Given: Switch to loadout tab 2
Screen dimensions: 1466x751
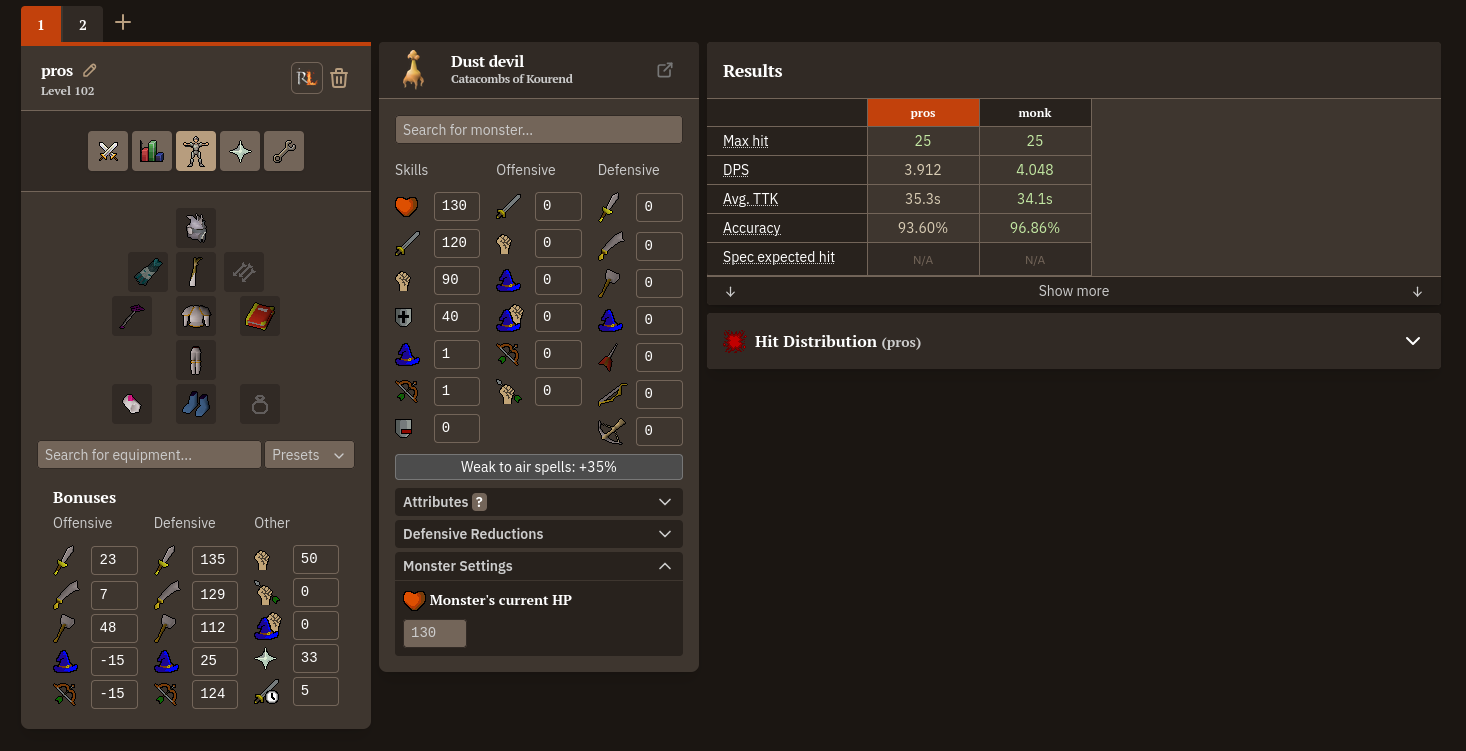Looking at the screenshot, I should point(83,25).
